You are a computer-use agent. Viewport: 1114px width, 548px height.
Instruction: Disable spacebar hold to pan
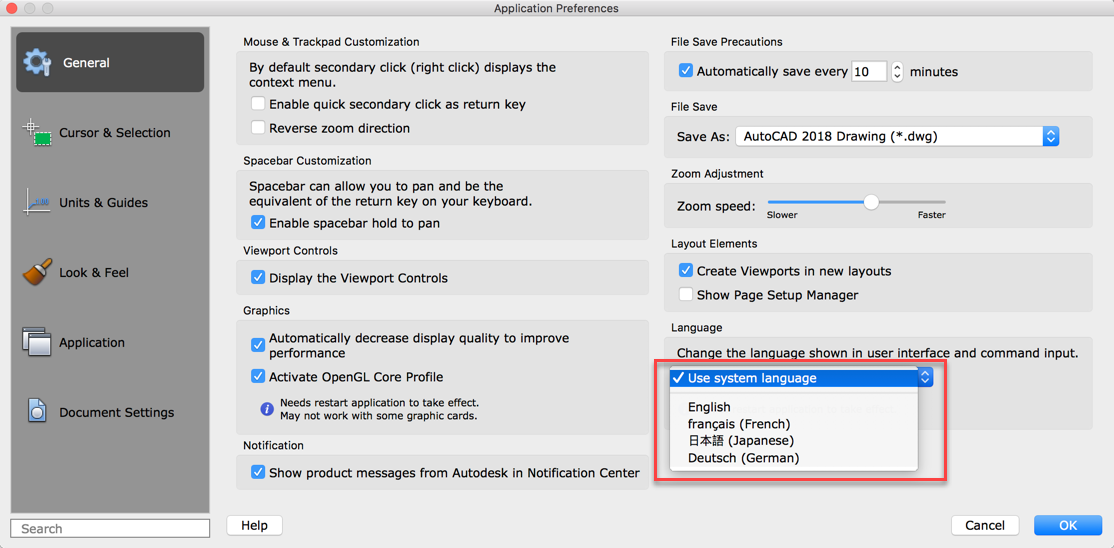pyautogui.click(x=258, y=223)
